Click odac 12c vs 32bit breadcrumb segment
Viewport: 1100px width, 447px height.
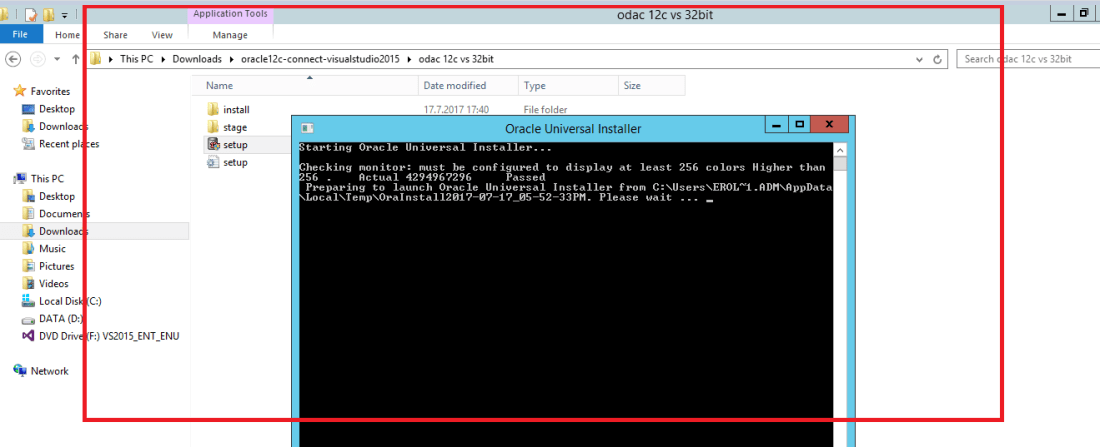[x=456, y=59]
